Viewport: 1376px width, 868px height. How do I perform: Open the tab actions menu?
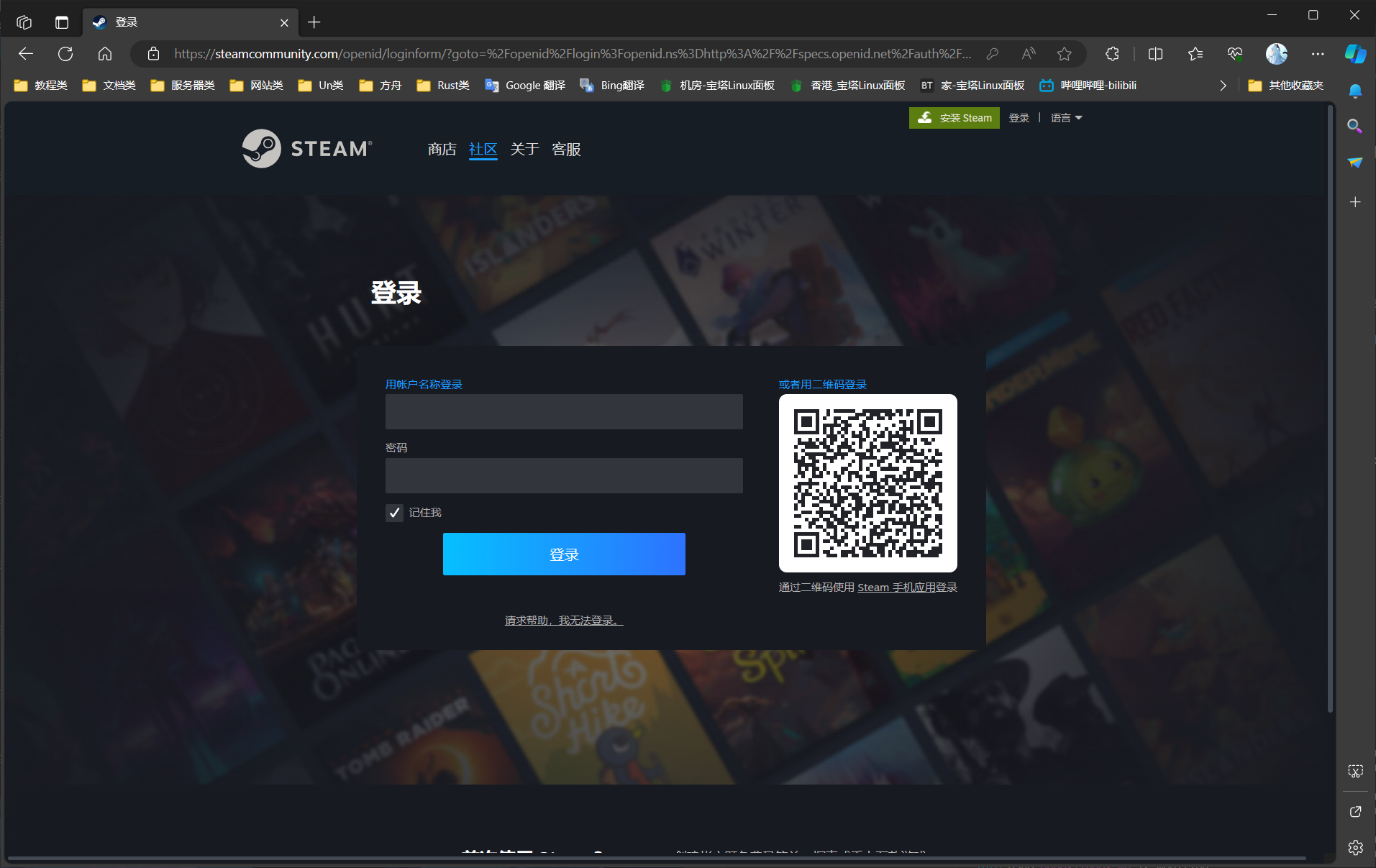[62, 22]
